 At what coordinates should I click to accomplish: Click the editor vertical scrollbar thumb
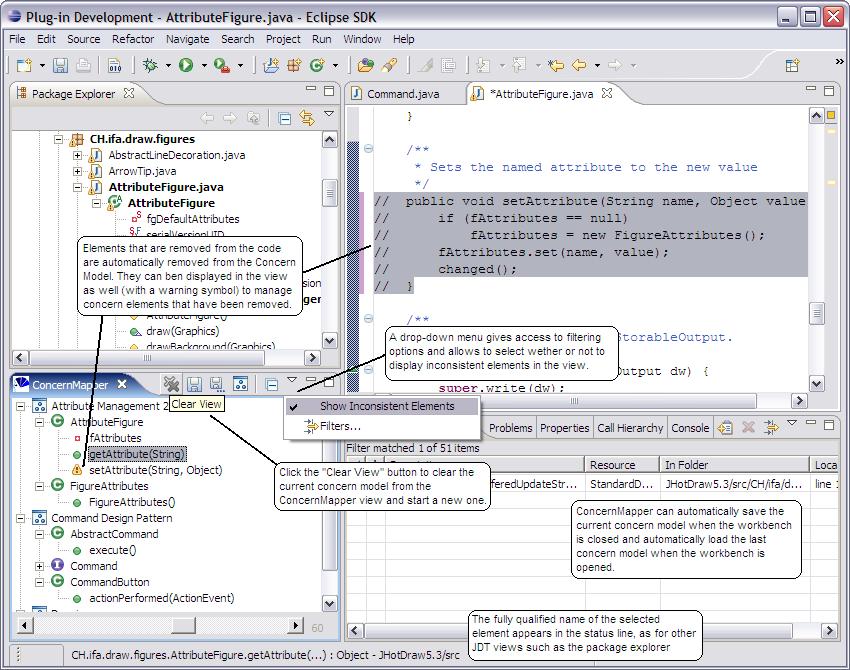tap(816, 313)
